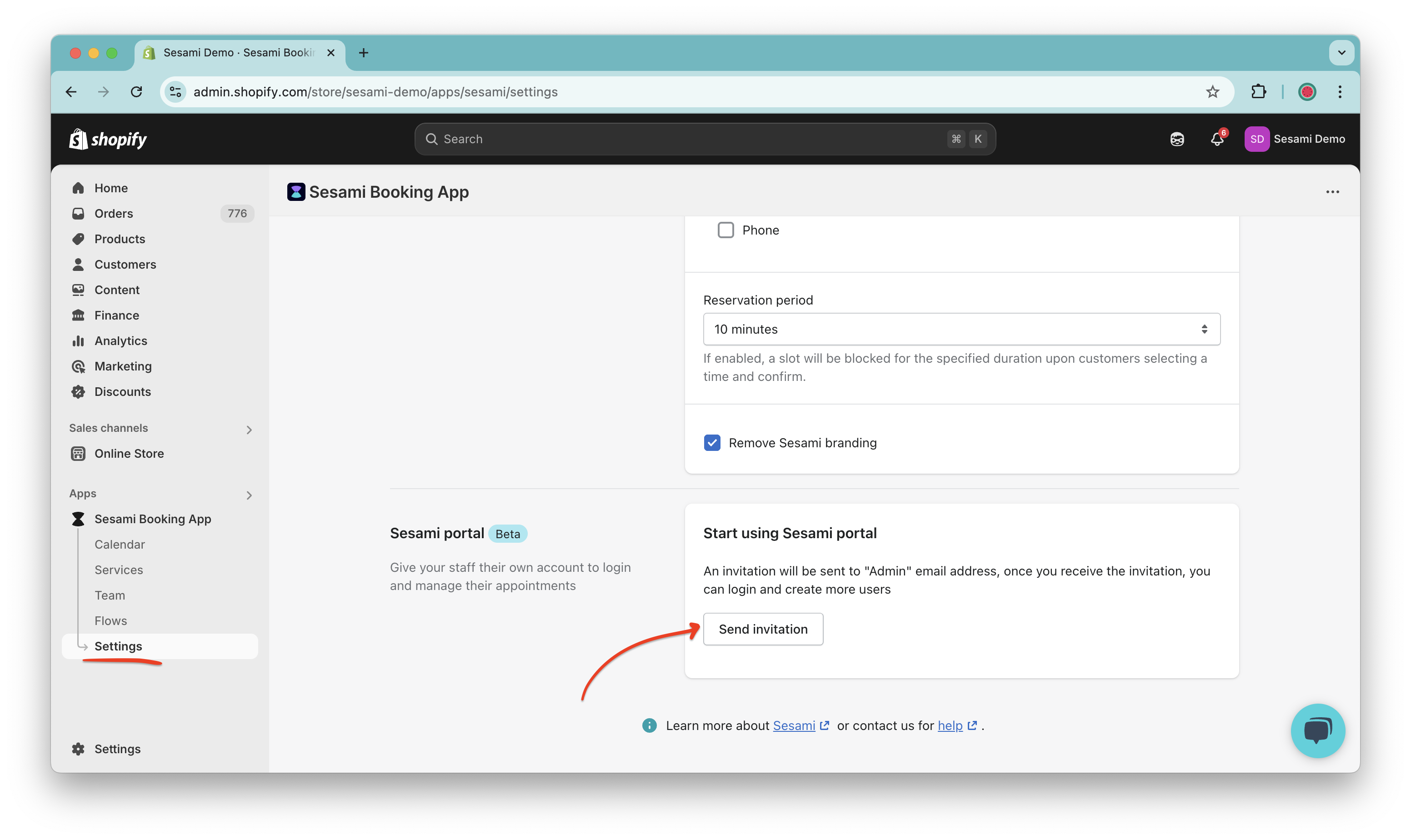Open Orders in the sidebar
The image size is (1411, 840).
tap(114, 213)
